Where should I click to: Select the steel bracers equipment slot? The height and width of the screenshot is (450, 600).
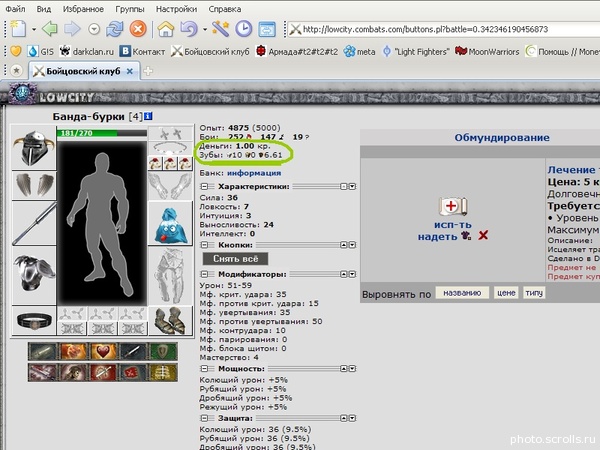click(34, 185)
